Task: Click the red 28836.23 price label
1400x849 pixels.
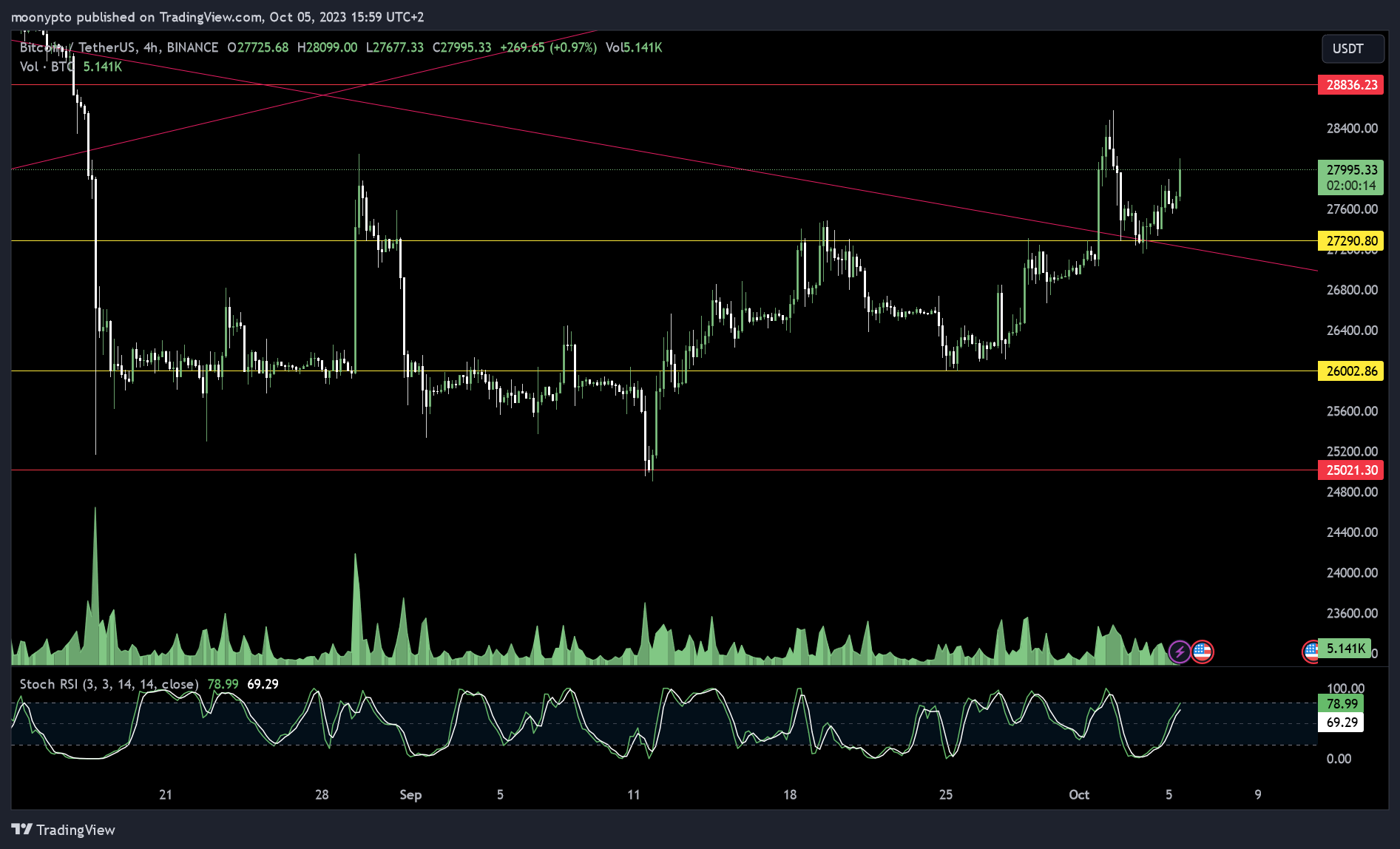Action: 1351,85
